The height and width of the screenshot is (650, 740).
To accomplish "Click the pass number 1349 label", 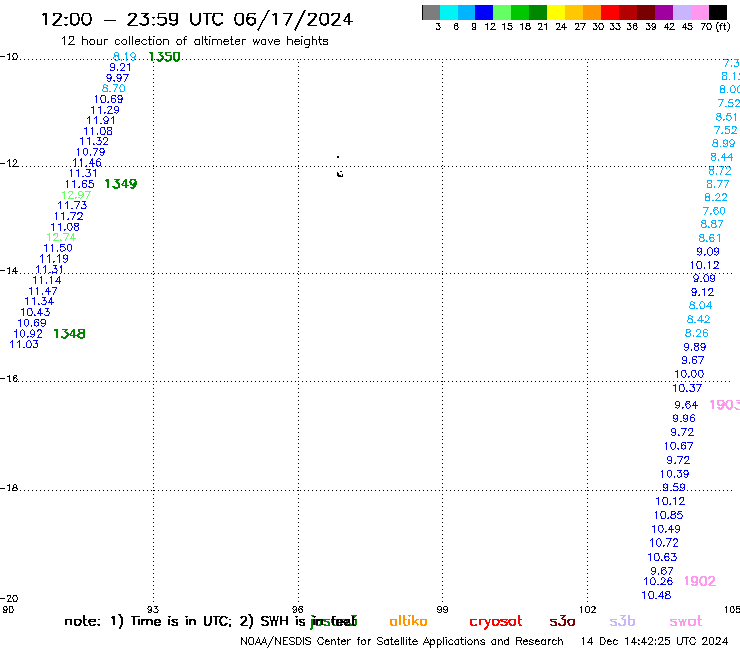I will tap(121, 184).
